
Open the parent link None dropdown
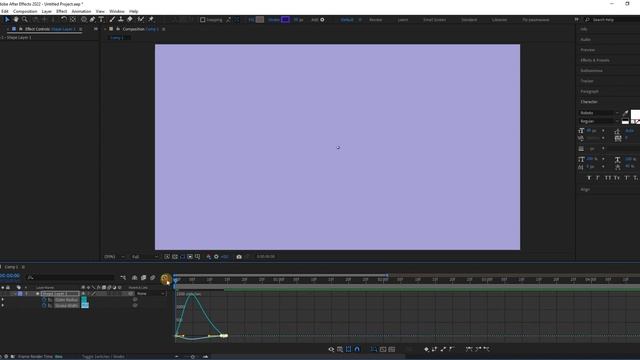151,293
